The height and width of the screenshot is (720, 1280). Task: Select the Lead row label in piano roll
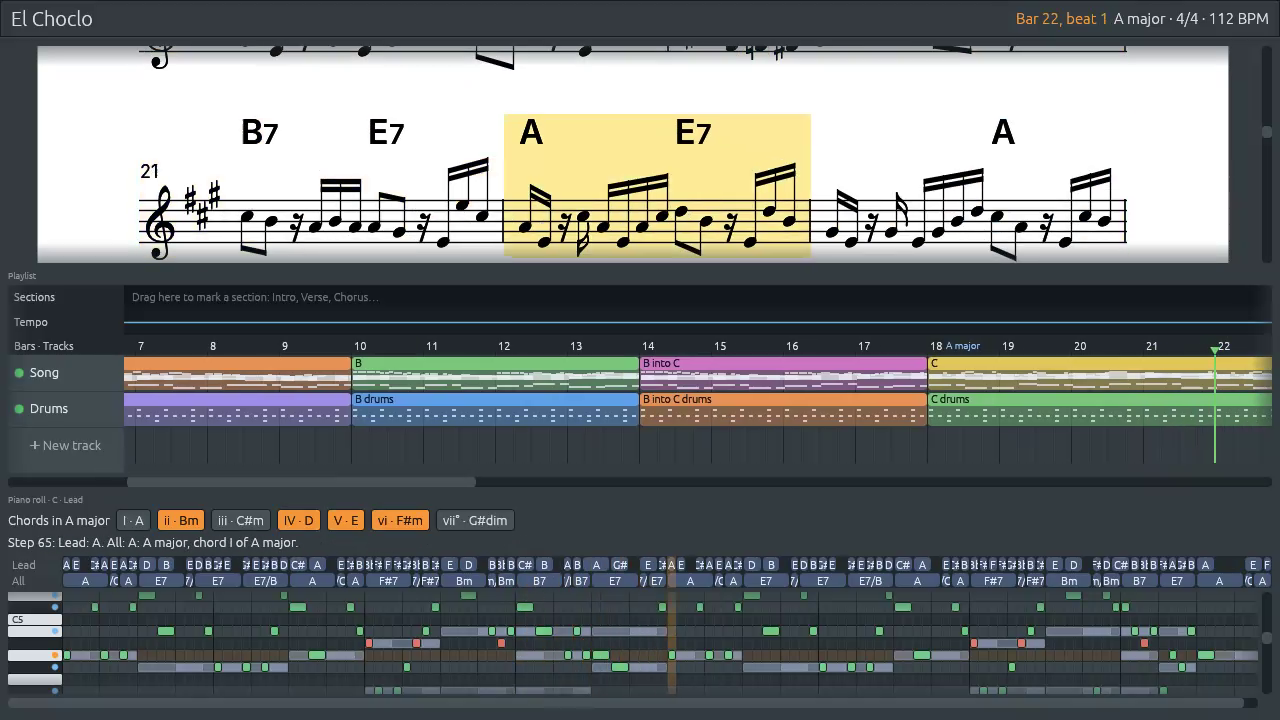pos(23,565)
